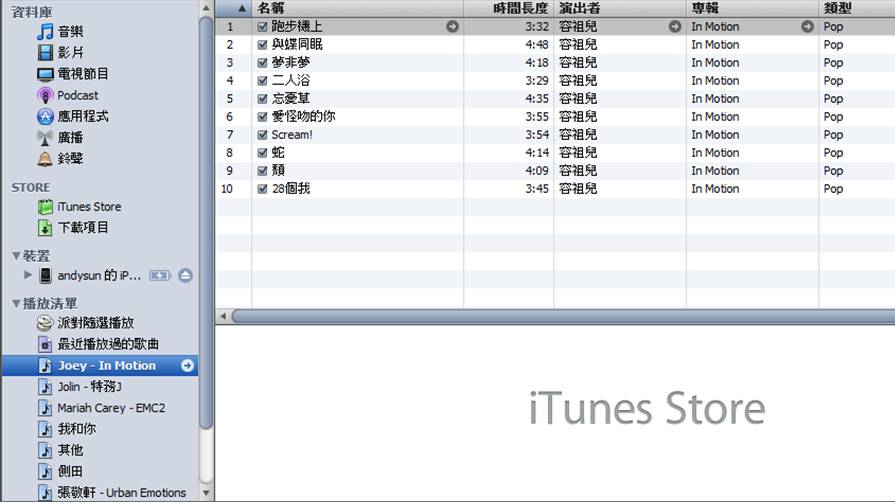Open the iTunes Store link in sidebar
This screenshot has height=502, width=895.
pos(89,207)
